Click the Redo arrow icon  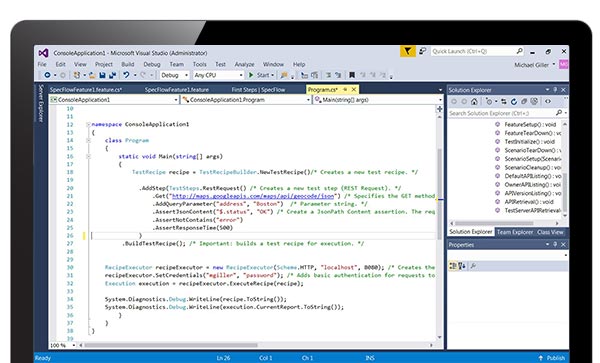pos(143,75)
